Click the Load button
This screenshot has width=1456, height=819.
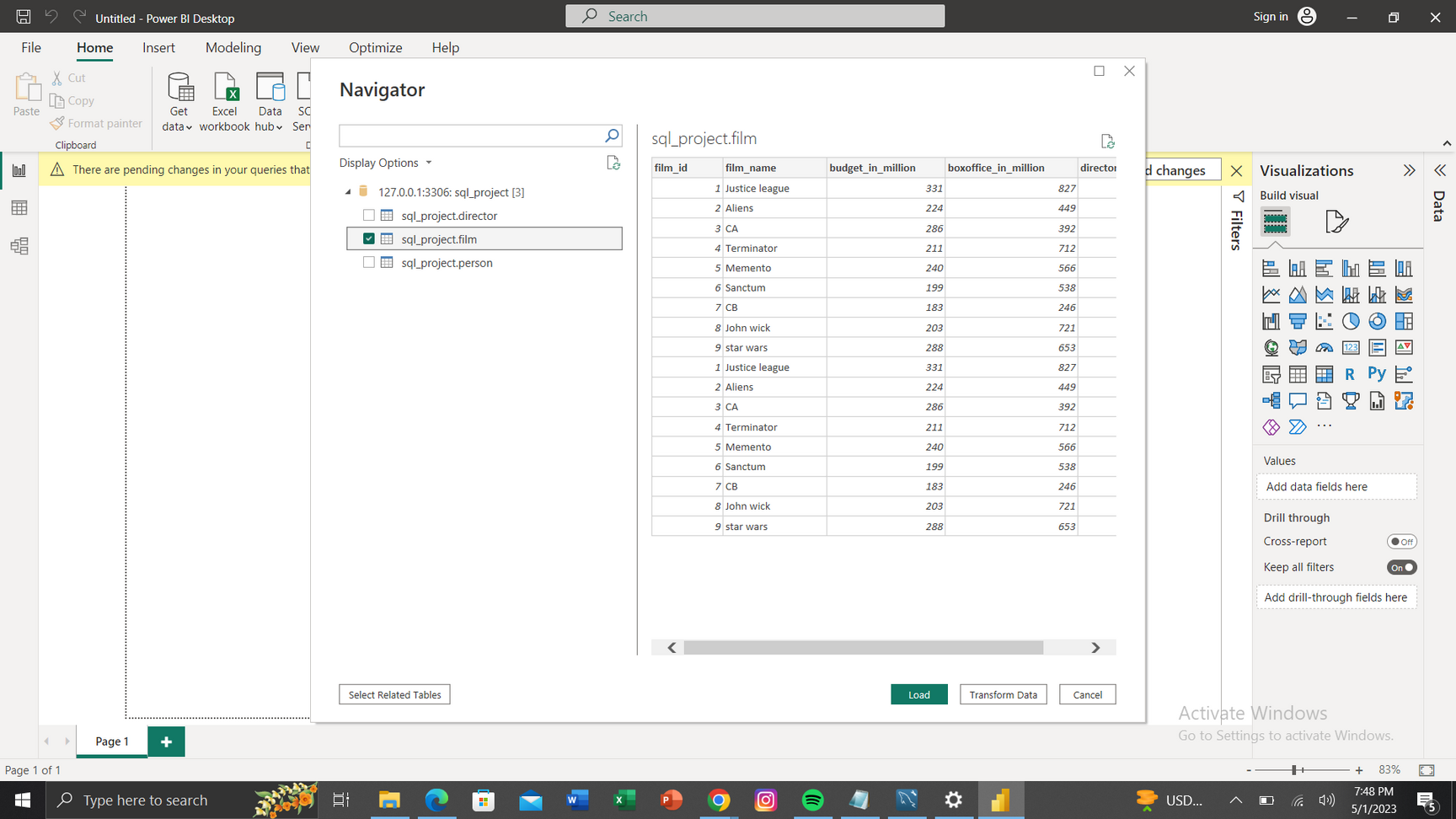click(x=919, y=694)
